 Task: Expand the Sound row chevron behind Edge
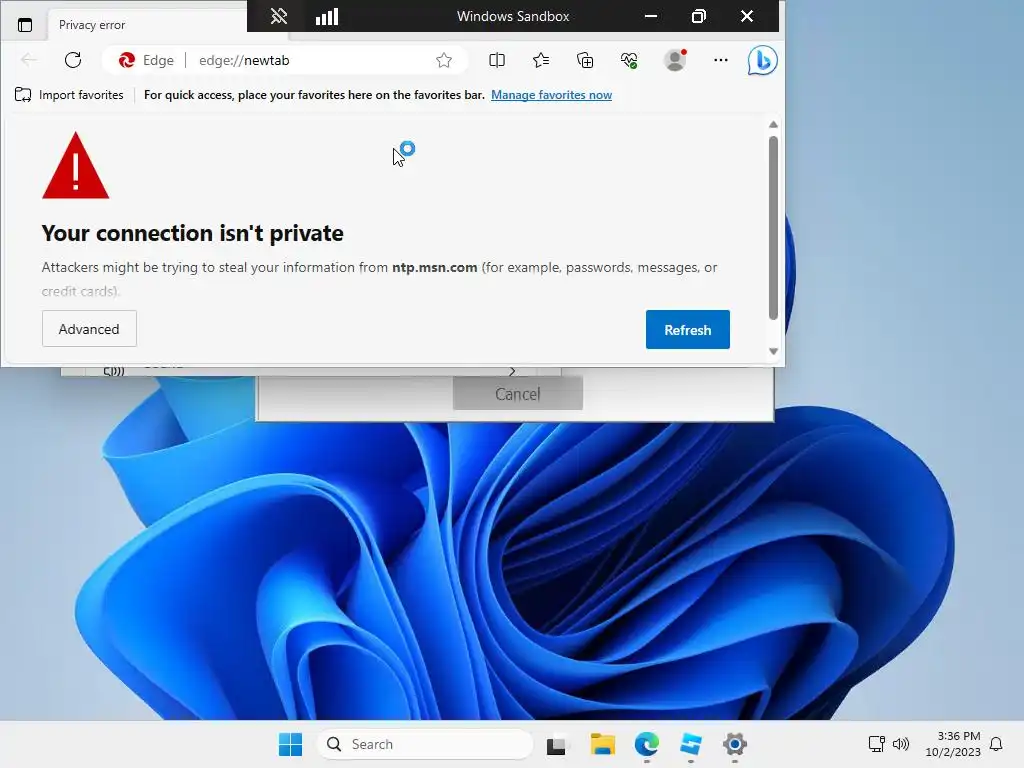[511, 371]
